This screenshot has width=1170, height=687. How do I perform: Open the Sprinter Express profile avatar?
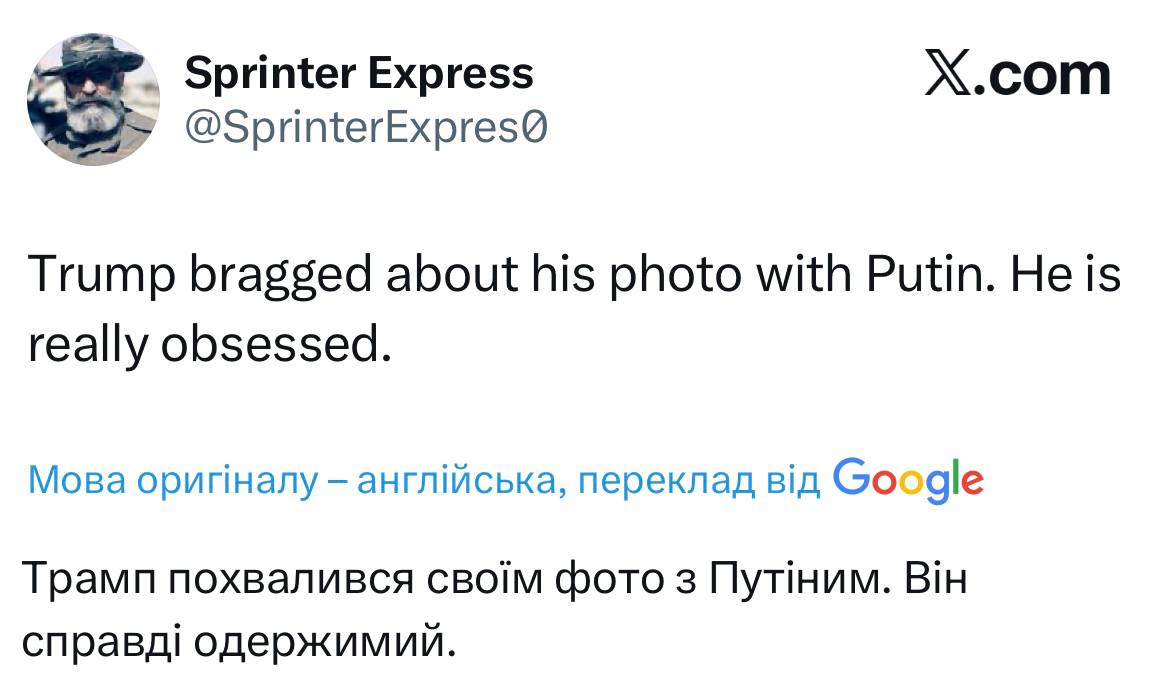pyautogui.click(x=92, y=98)
